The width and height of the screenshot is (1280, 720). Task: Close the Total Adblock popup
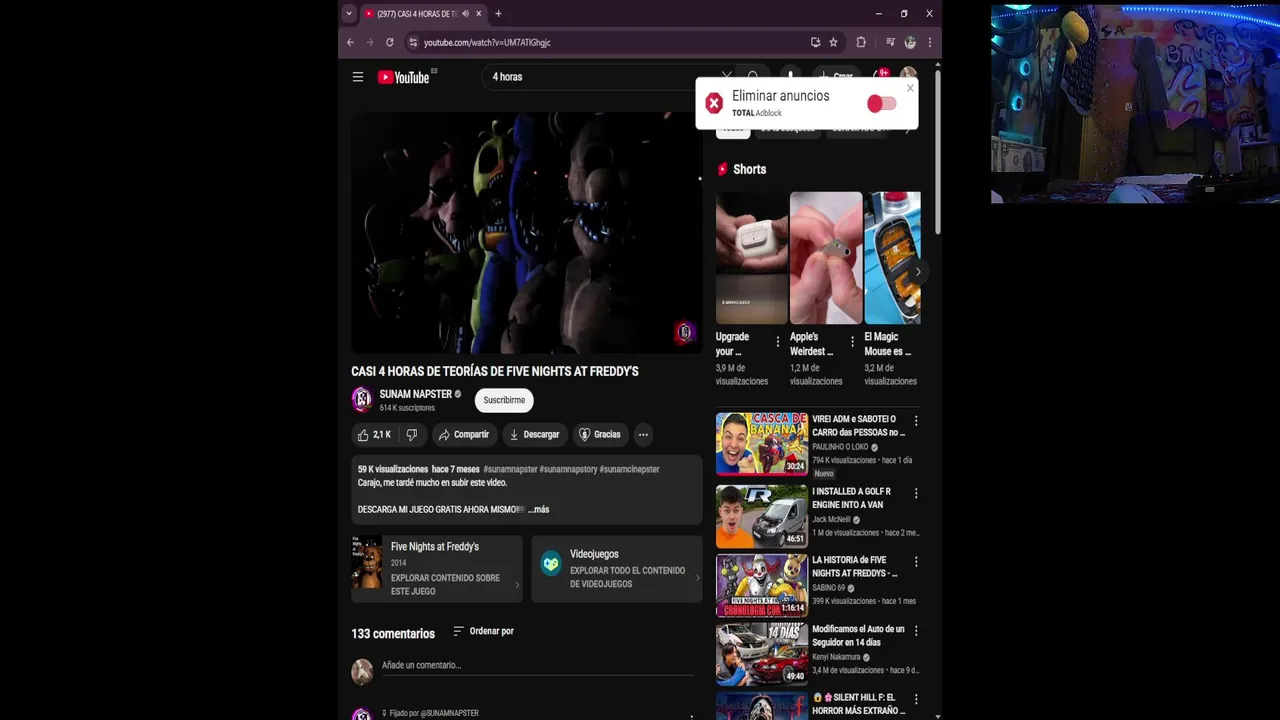[910, 88]
